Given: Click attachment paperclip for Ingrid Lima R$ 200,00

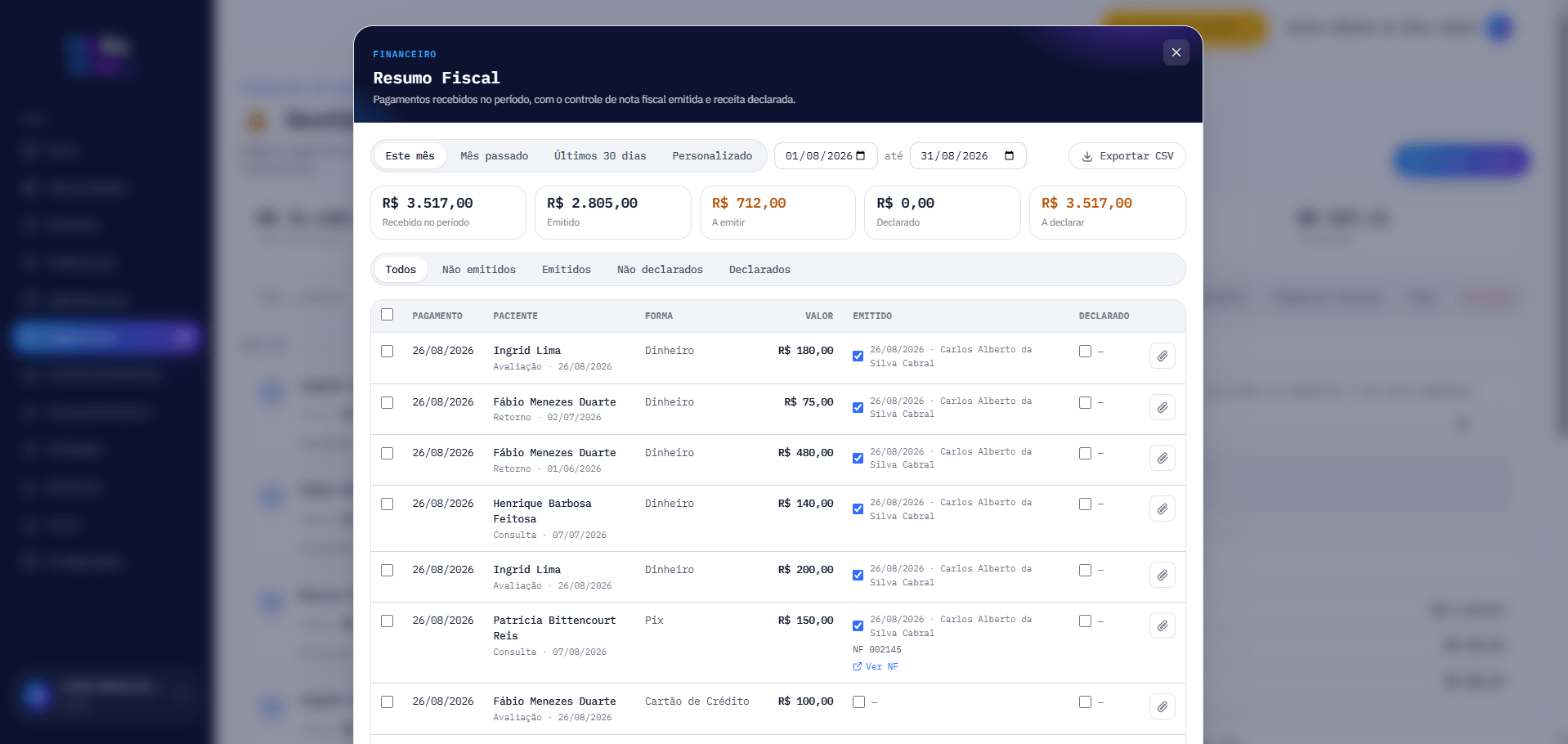Looking at the screenshot, I should point(1162,575).
